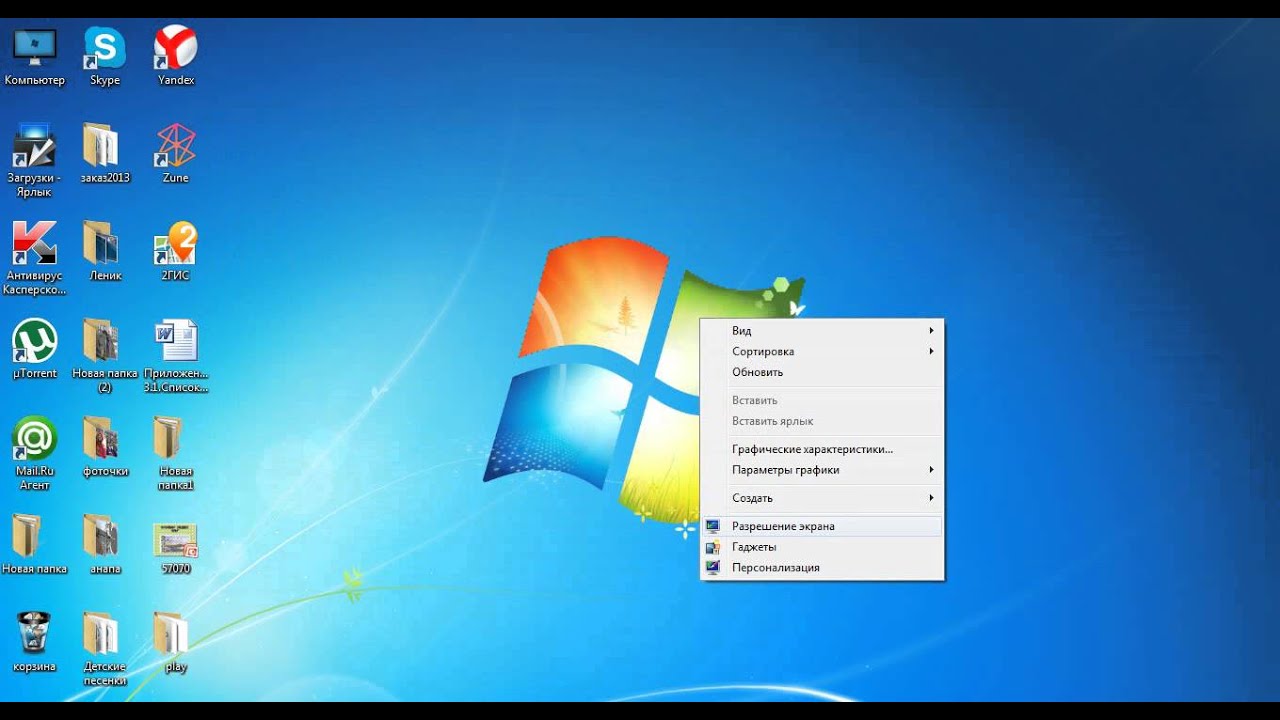Viewport: 1280px width, 720px height.
Task: Select the Новая папка folder icon
Action: pos(35,545)
